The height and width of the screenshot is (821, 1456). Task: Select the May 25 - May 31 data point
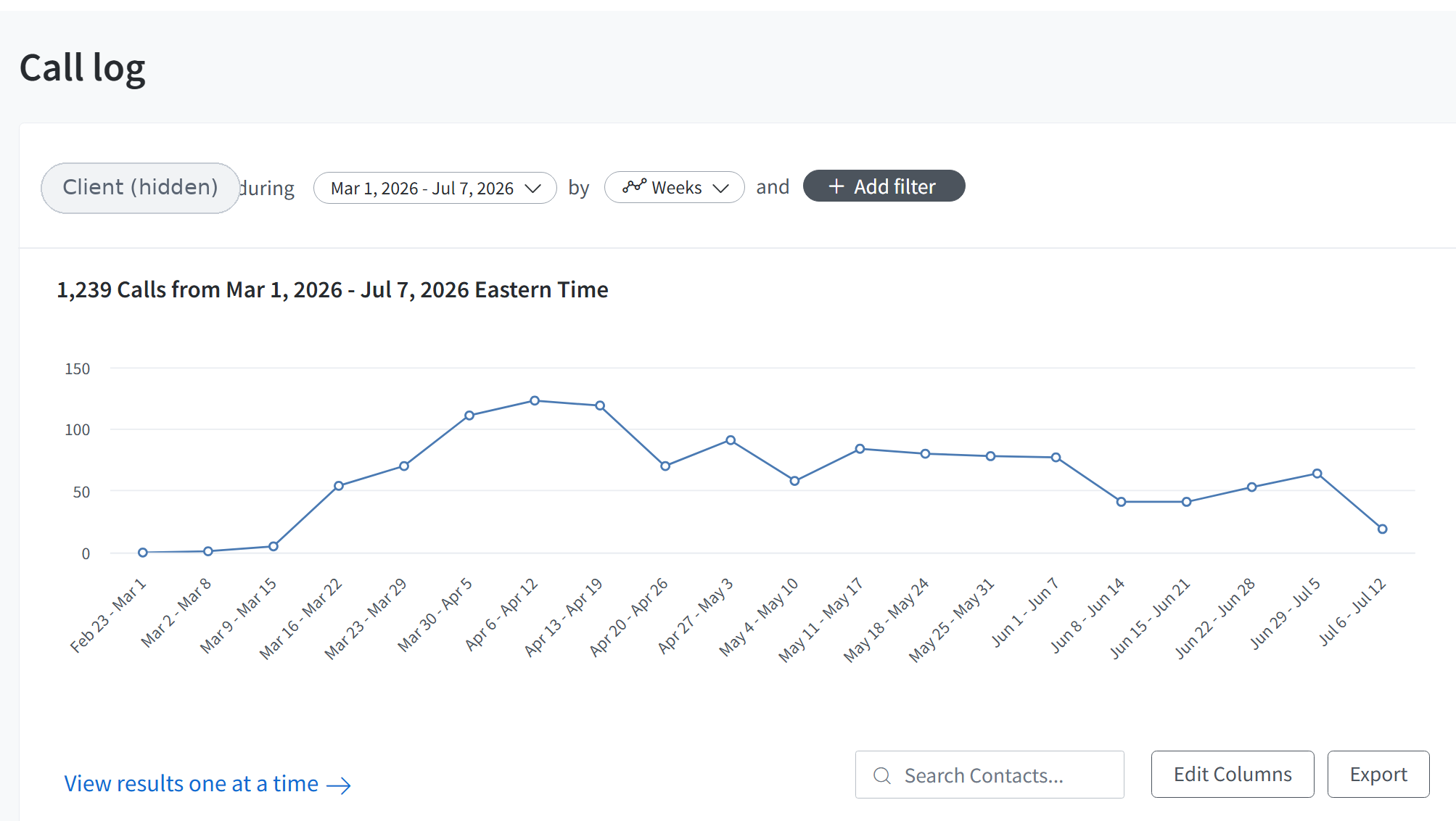tap(990, 456)
